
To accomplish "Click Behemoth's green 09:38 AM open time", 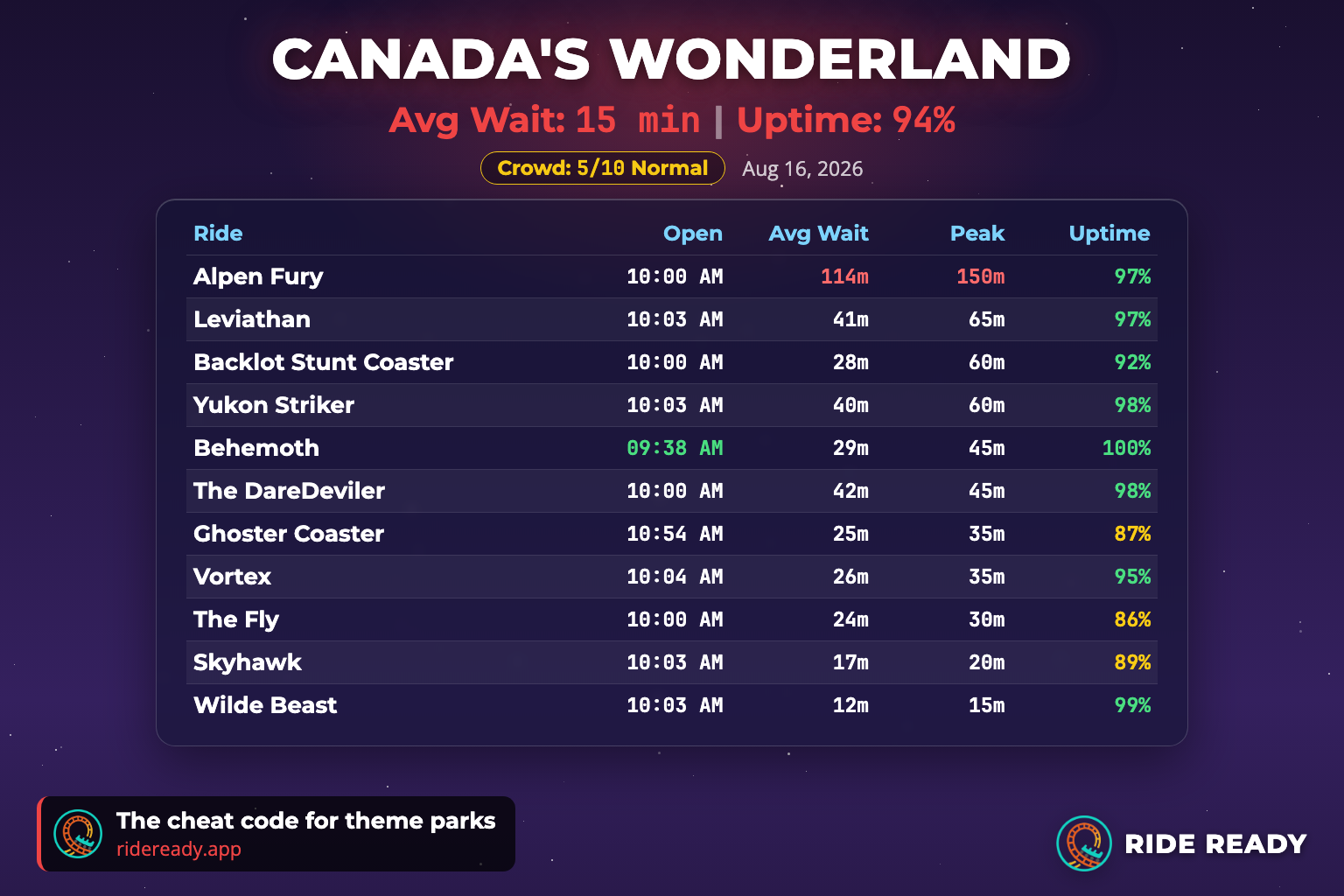I will [x=675, y=448].
